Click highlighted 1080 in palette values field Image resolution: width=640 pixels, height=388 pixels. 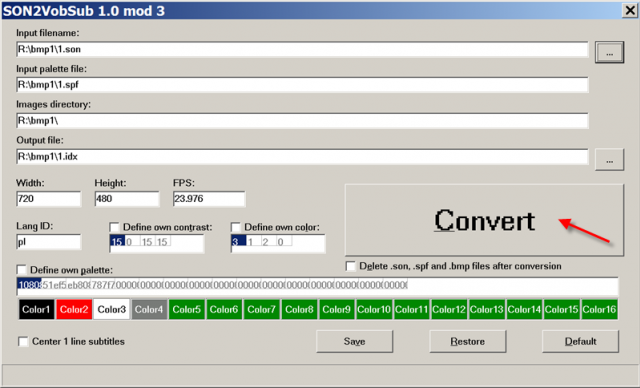point(29,284)
